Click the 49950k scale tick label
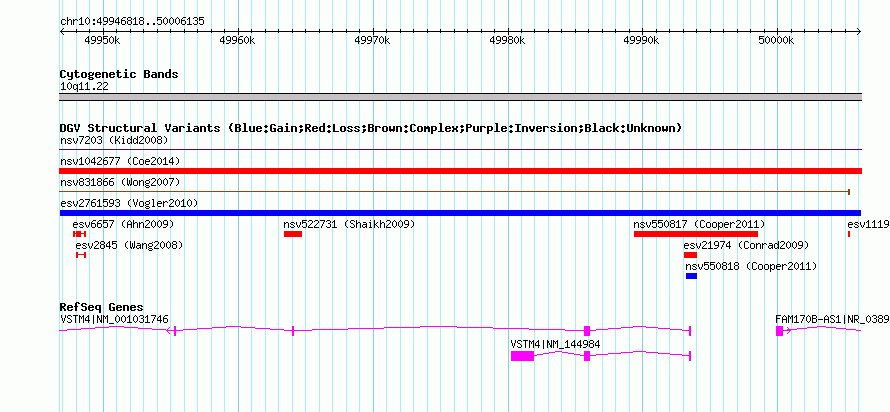The width and height of the screenshot is (890, 412). click(102, 41)
